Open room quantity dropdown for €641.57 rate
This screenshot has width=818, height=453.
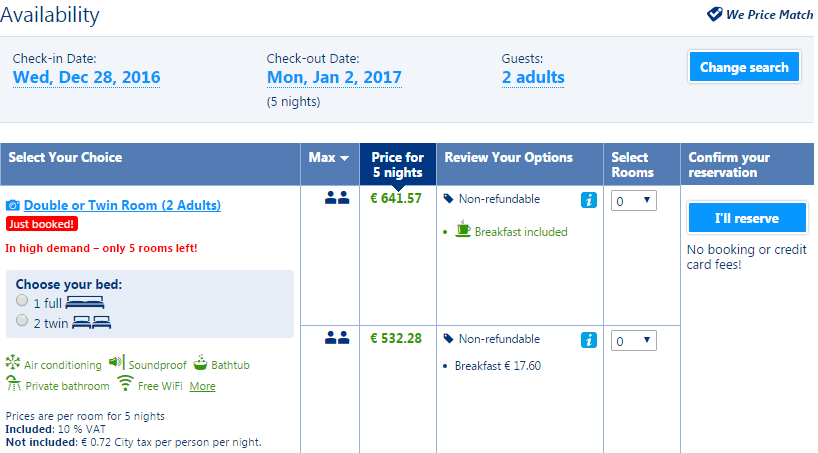pos(633,201)
